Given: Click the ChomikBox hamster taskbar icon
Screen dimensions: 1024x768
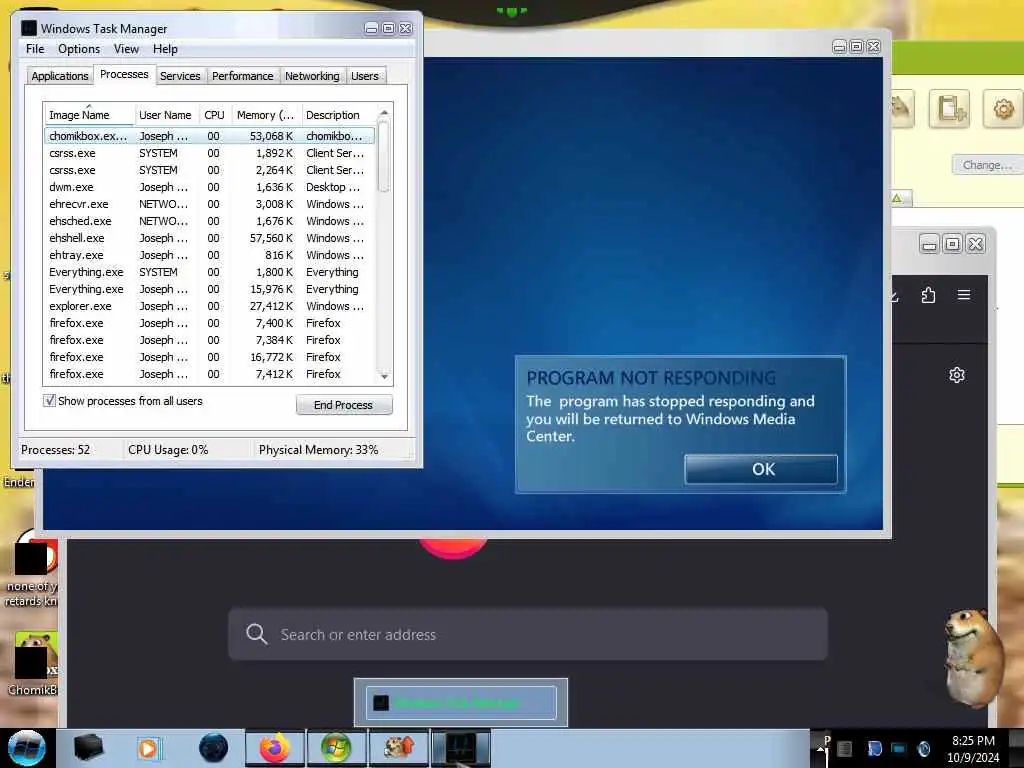Looking at the screenshot, I should click(398, 748).
